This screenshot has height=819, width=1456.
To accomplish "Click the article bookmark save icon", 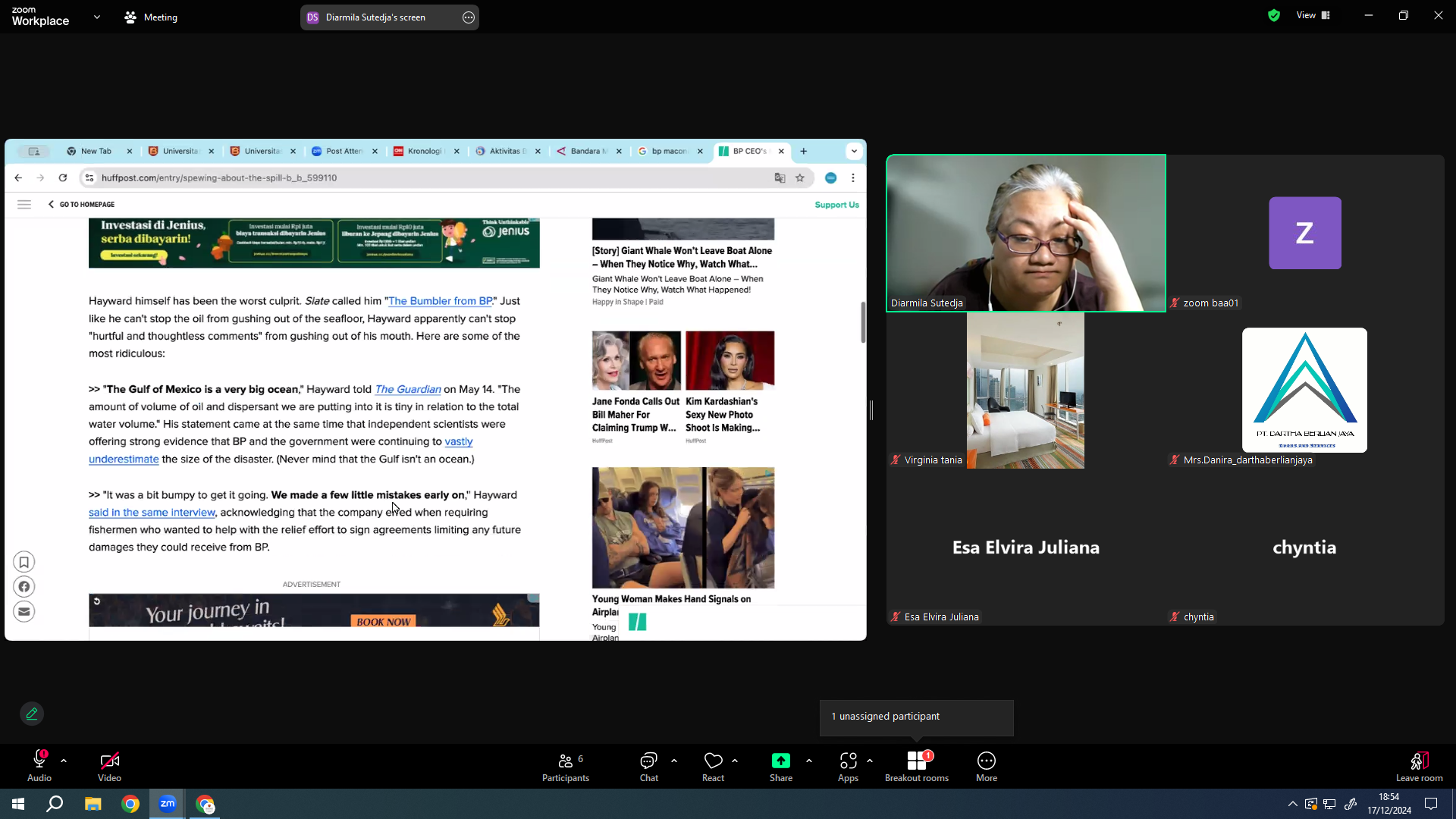I will pyautogui.click(x=24, y=562).
